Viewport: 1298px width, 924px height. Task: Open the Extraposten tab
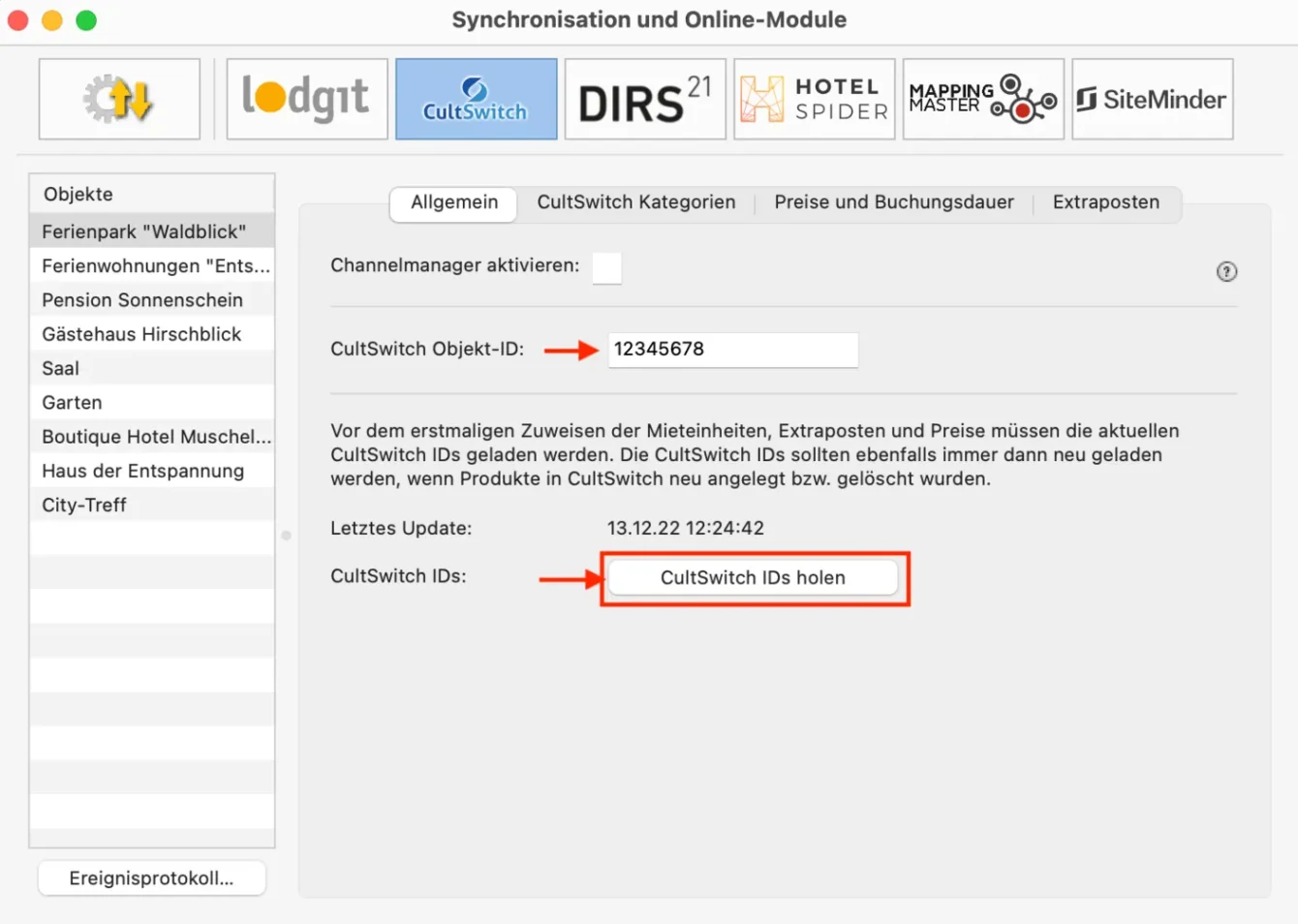[x=1106, y=202]
